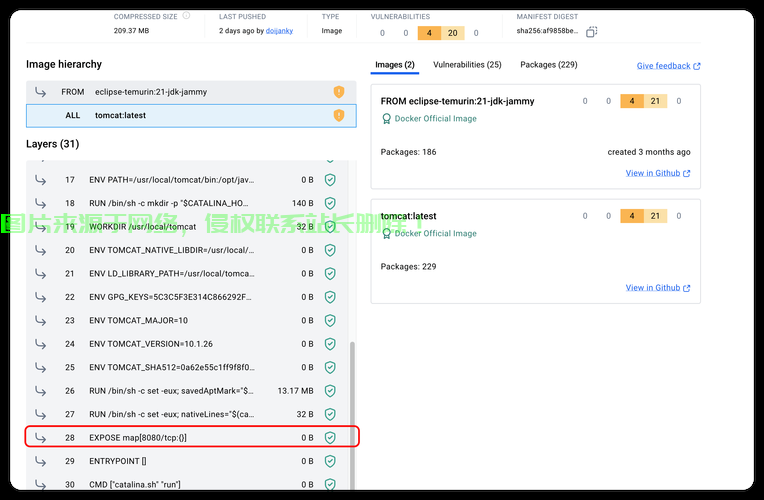The width and height of the screenshot is (764, 500).
Task: Click the green shield for layer 18
Action: [330, 203]
